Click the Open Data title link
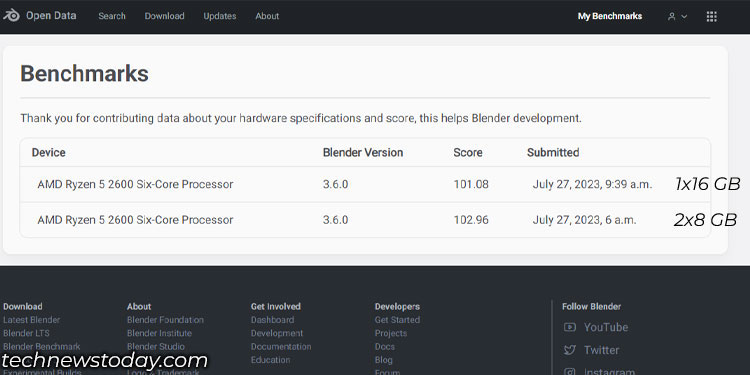Screen dimensions: 750x375 click(x=51, y=15)
